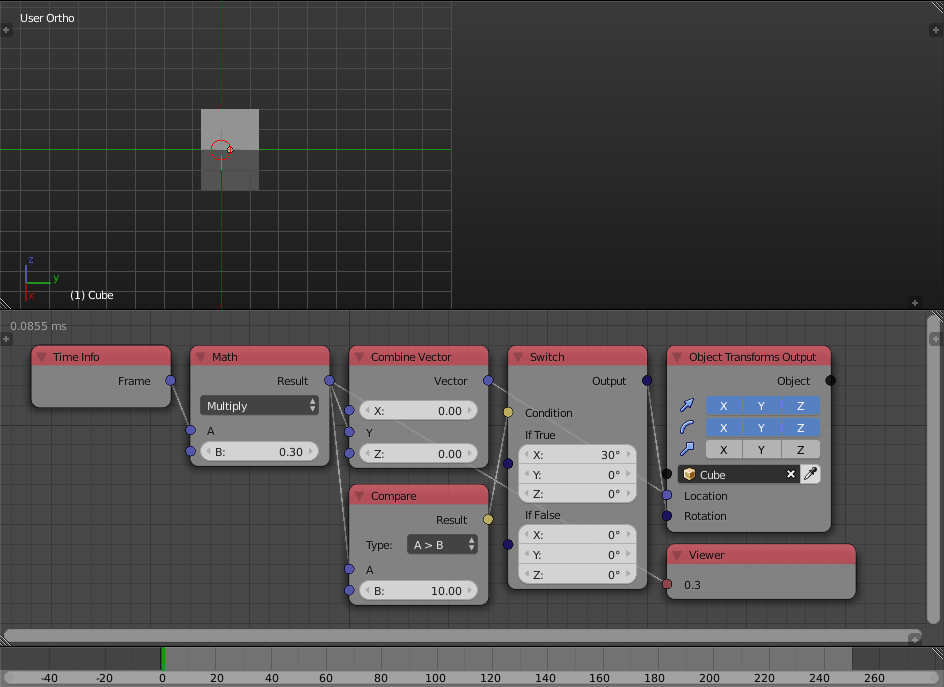Screen dimensions: 944x687
Task: Collapse the Viewer node
Action: tap(677, 555)
